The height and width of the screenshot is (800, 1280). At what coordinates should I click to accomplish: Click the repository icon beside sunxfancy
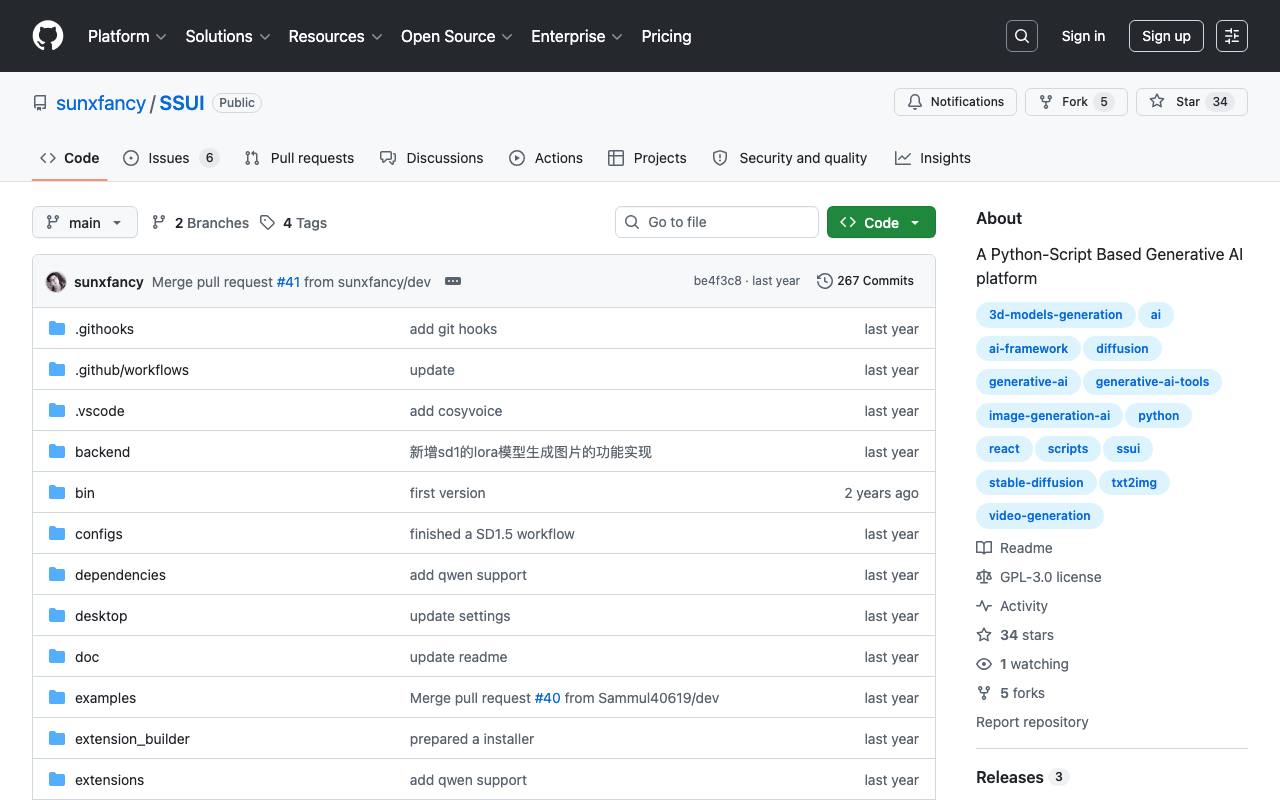tap(40, 103)
